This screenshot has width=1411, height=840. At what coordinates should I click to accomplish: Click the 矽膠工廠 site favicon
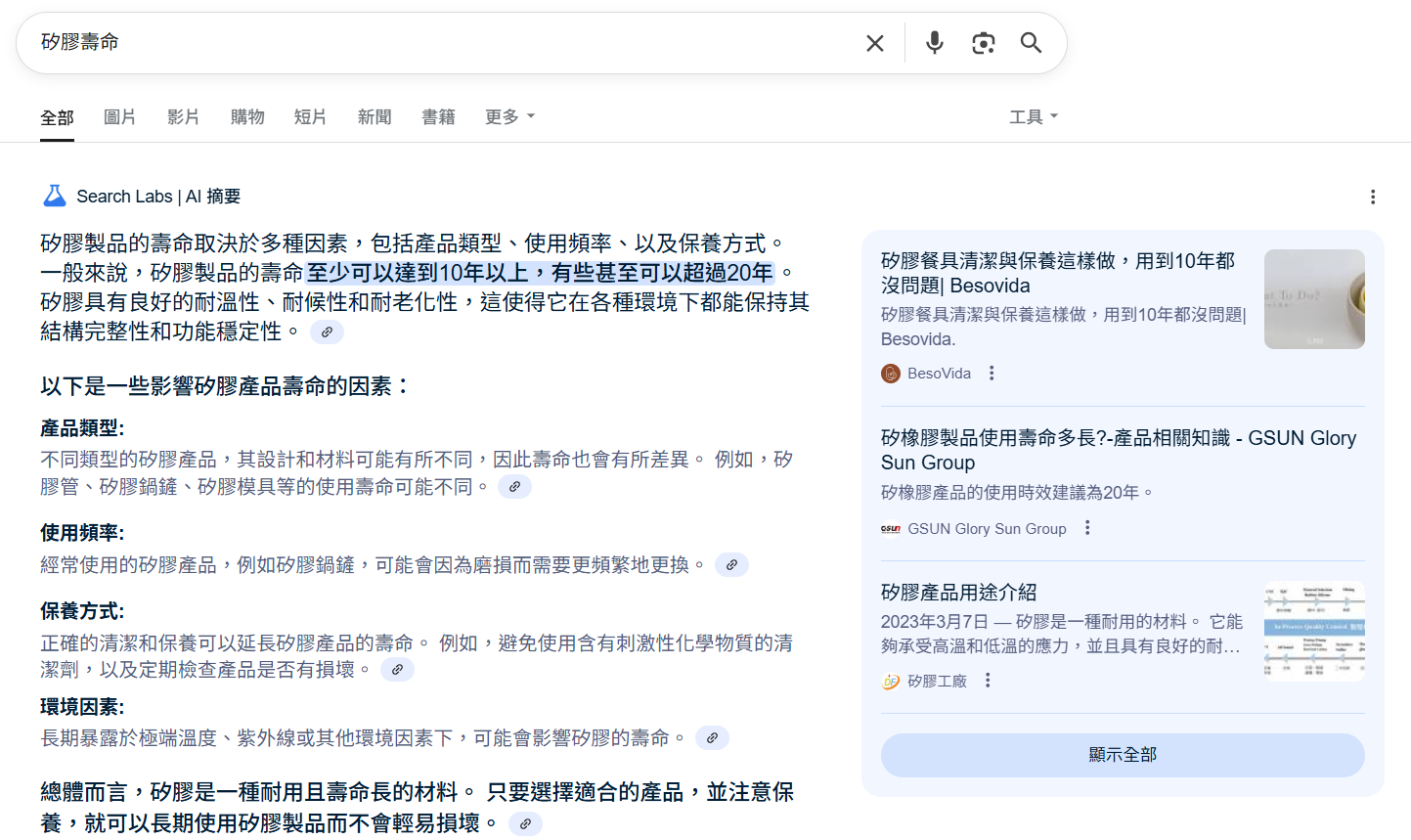[891, 681]
